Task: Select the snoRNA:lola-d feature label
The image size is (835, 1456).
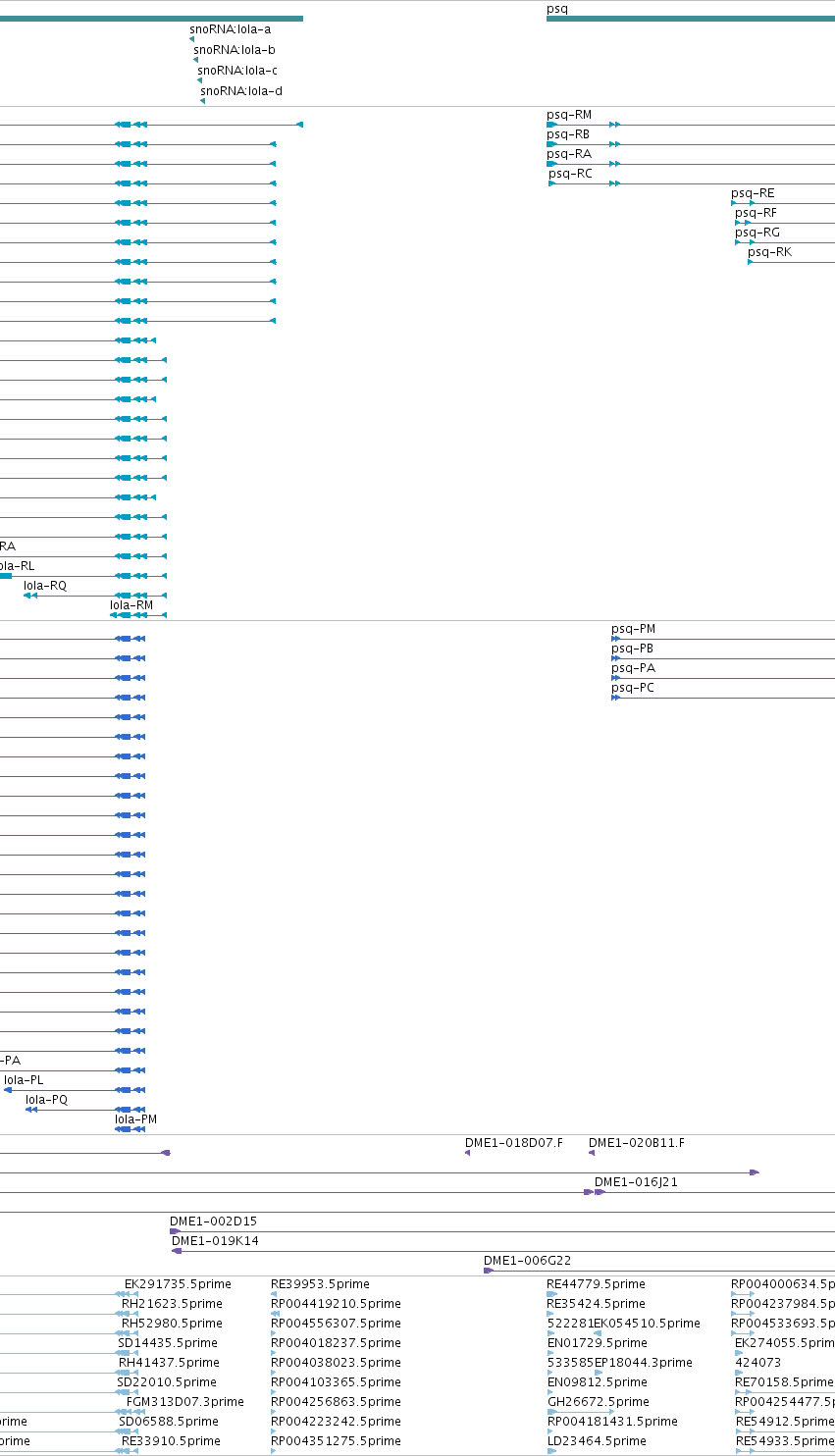Action: (241, 91)
